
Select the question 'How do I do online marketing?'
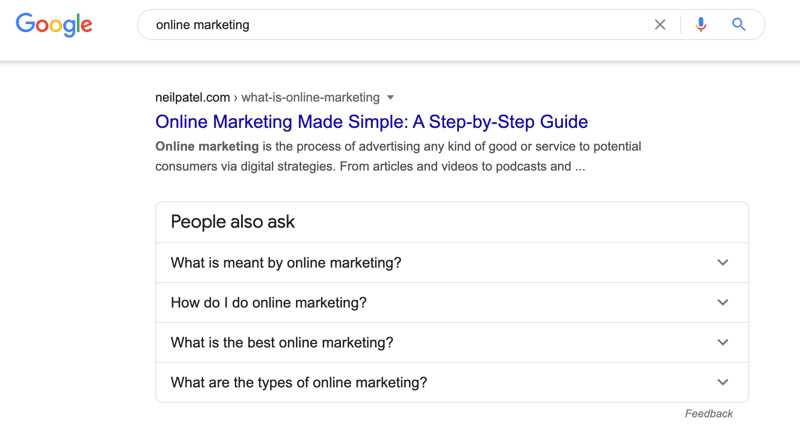[268, 303]
